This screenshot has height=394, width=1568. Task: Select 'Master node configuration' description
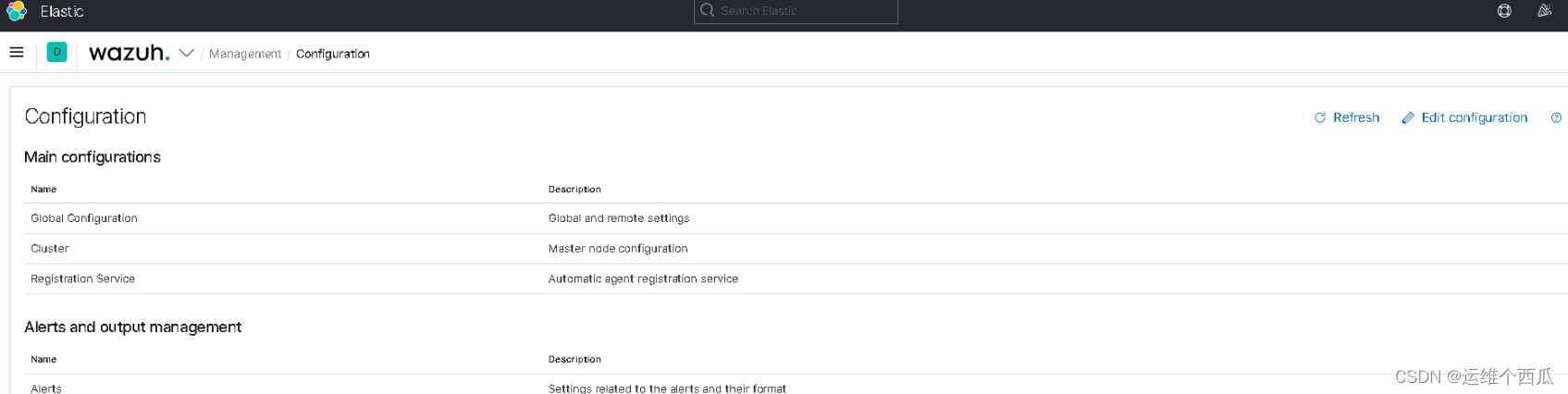click(618, 249)
